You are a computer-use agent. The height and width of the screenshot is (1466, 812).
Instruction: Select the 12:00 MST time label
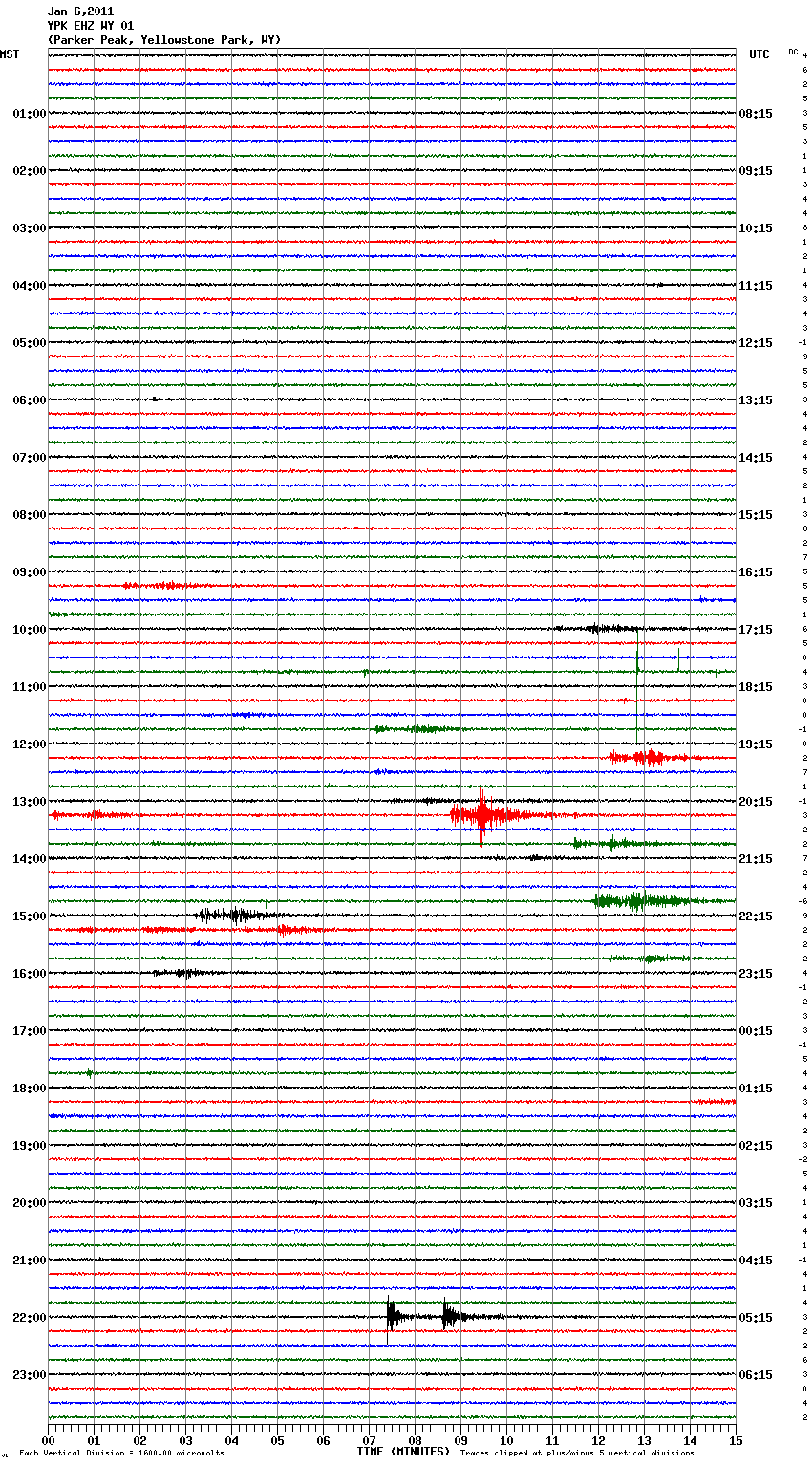pos(29,744)
